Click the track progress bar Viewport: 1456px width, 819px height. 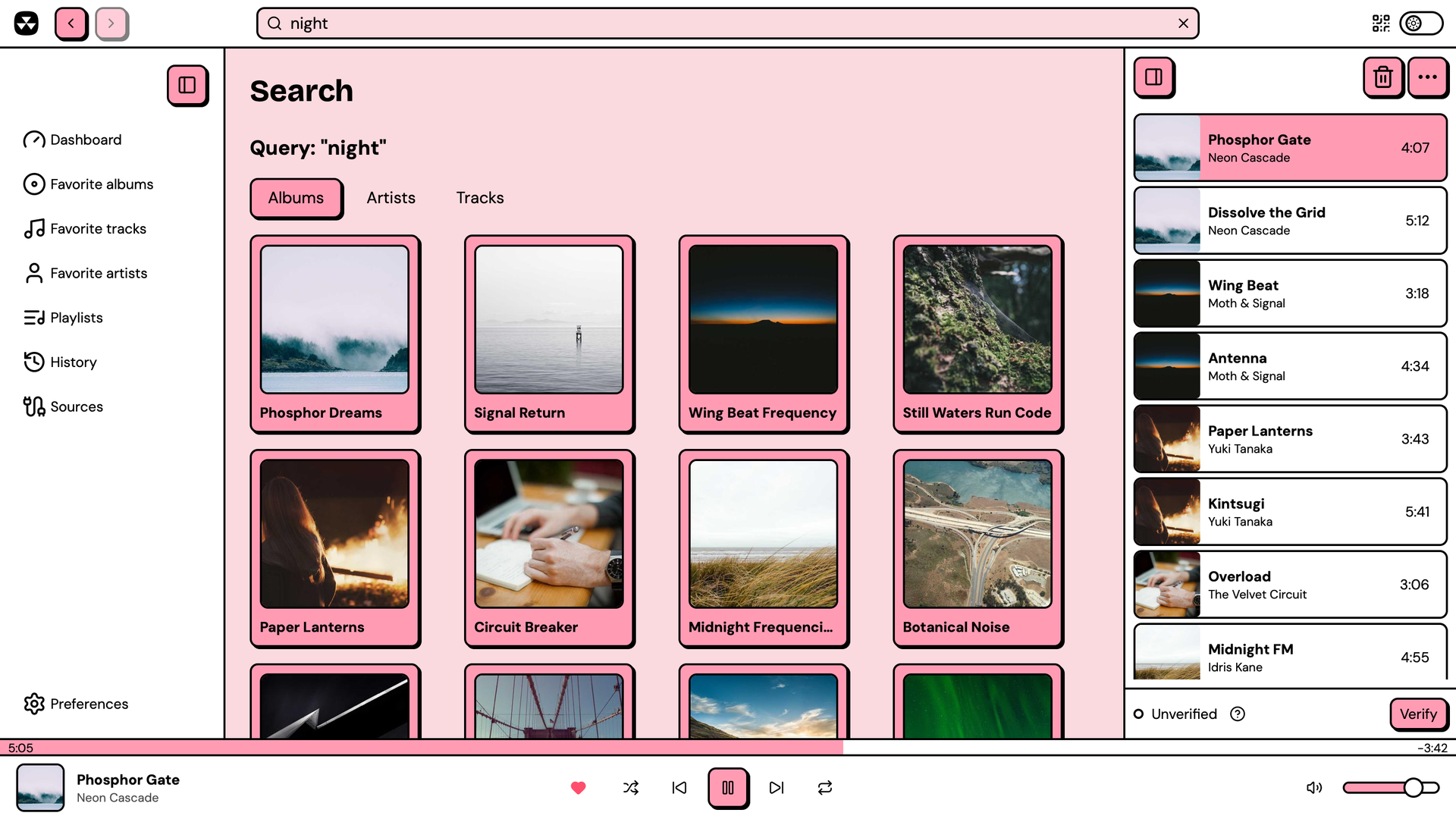728,748
